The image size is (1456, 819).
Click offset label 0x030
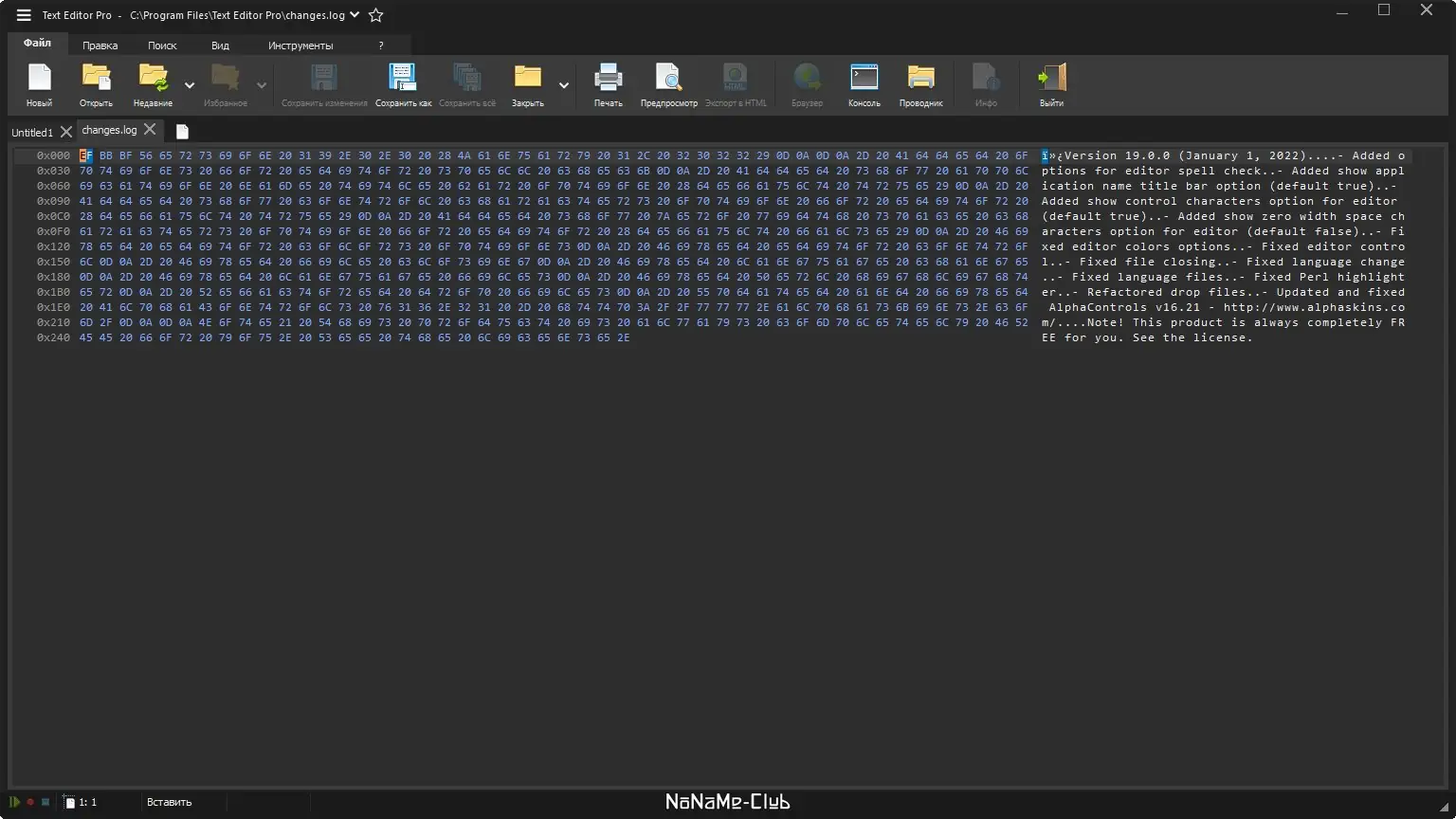tap(53, 171)
